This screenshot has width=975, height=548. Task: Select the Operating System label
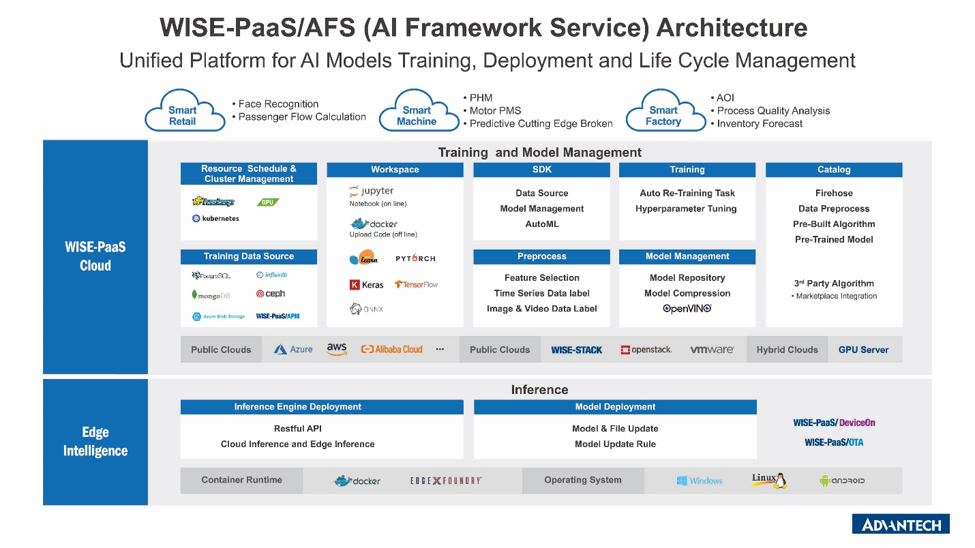pos(583,480)
